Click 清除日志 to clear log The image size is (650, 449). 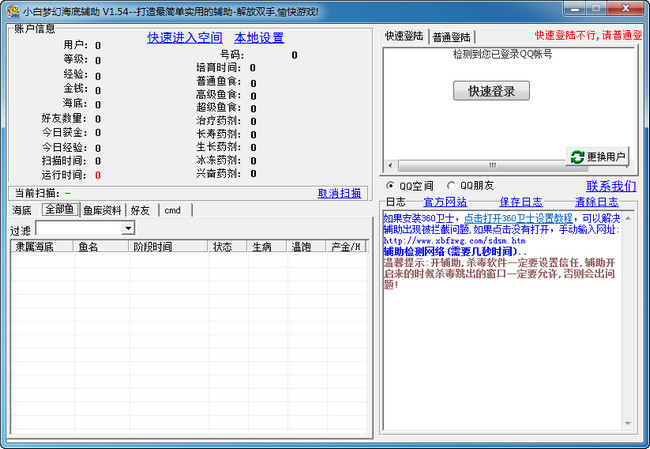click(596, 202)
